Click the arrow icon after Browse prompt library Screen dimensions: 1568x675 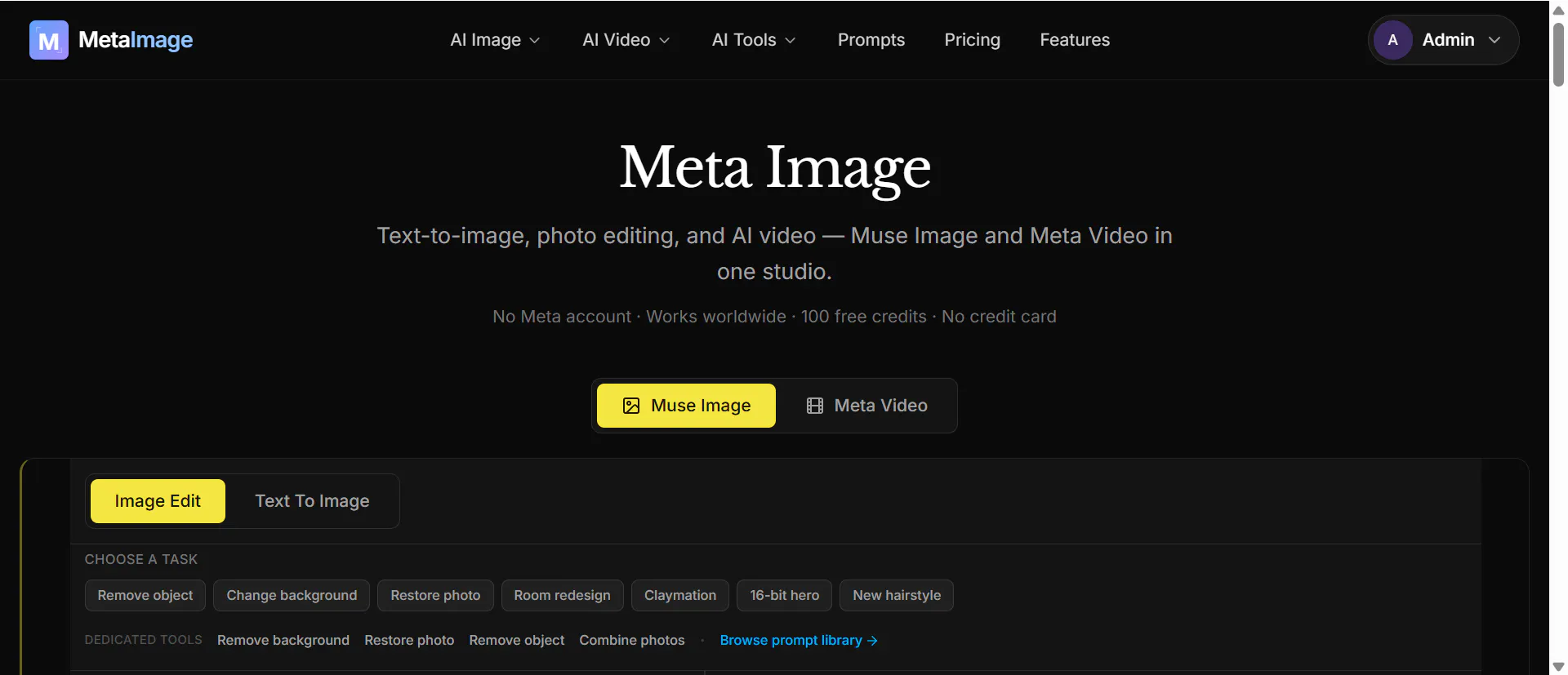(x=872, y=641)
